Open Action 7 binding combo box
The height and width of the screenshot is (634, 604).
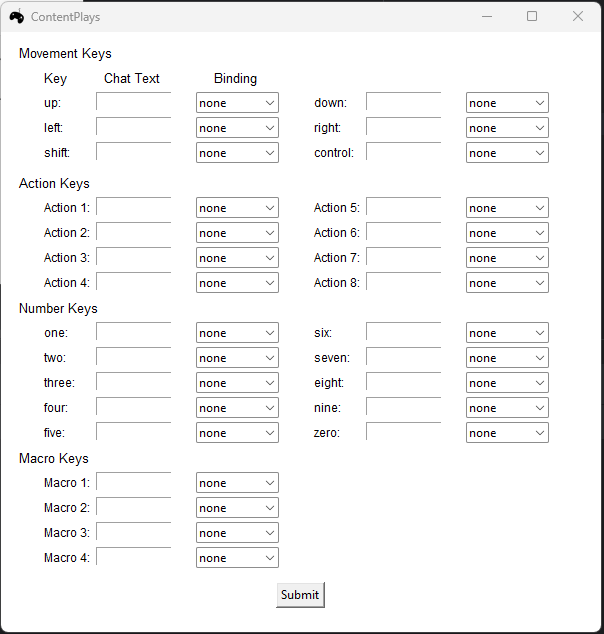(x=507, y=258)
